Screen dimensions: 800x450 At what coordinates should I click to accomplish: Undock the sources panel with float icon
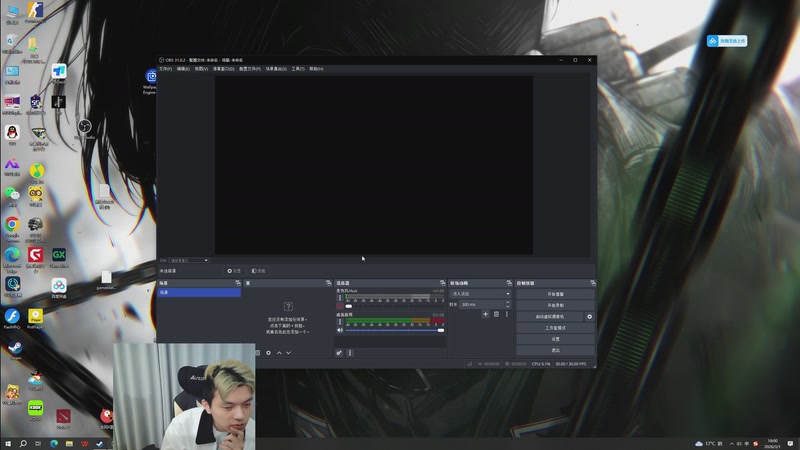(x=329, y=283)
